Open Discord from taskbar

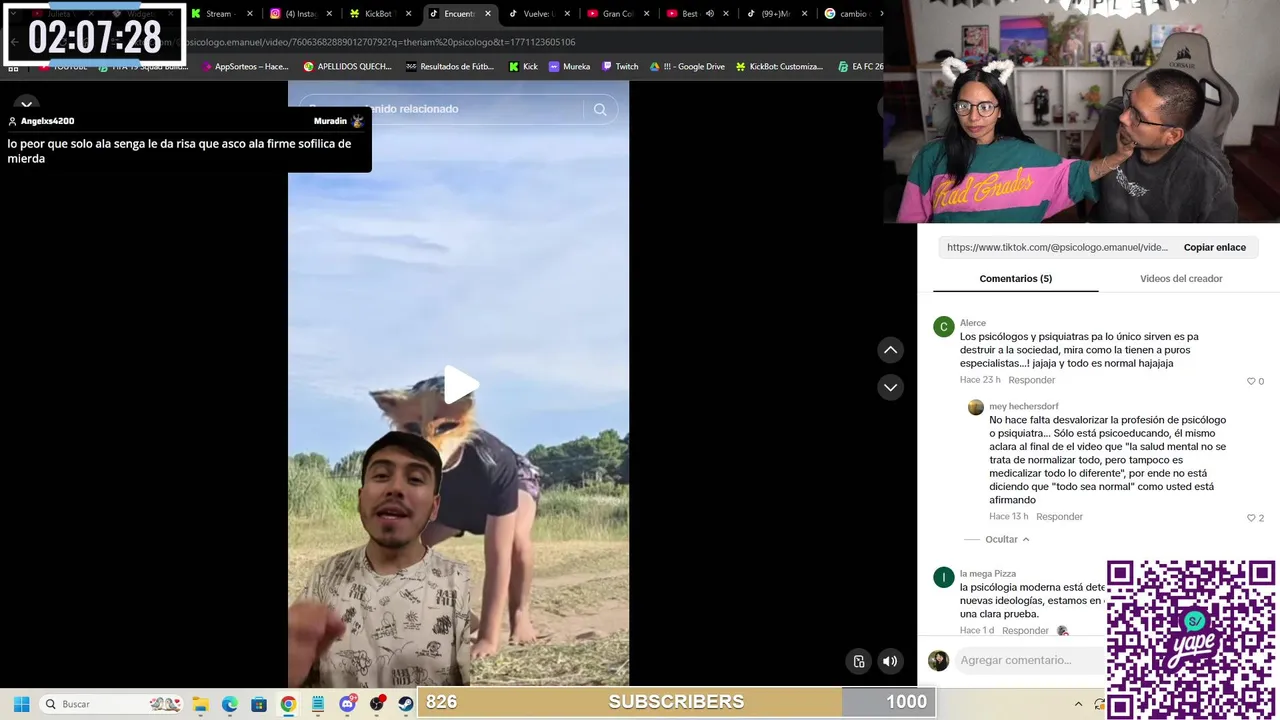click(x=348, y=704)
